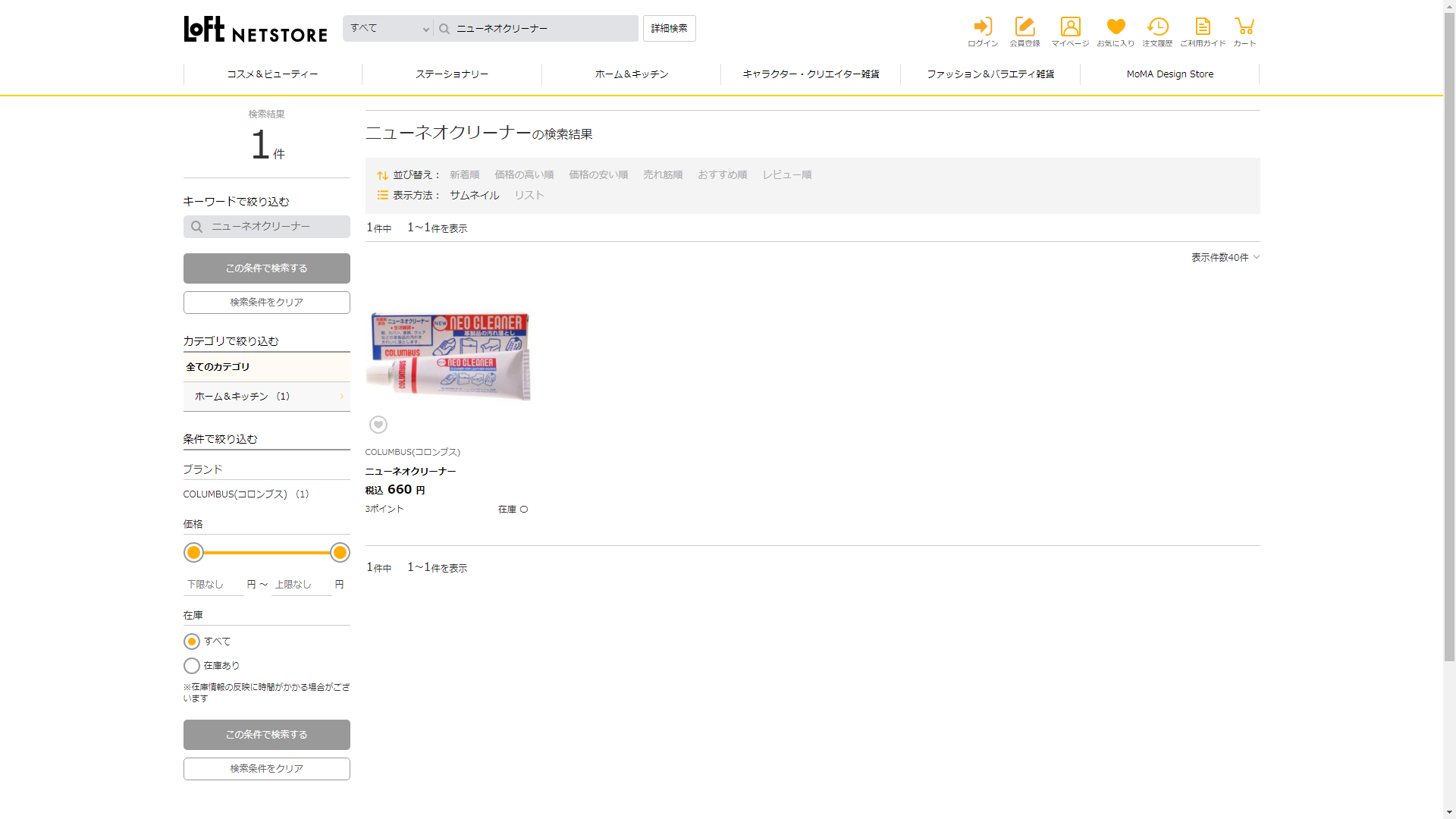This screenshot has height=819, width=1456.
Task: Open the ステーショナリー menu
Action: (x=452, y=74)
